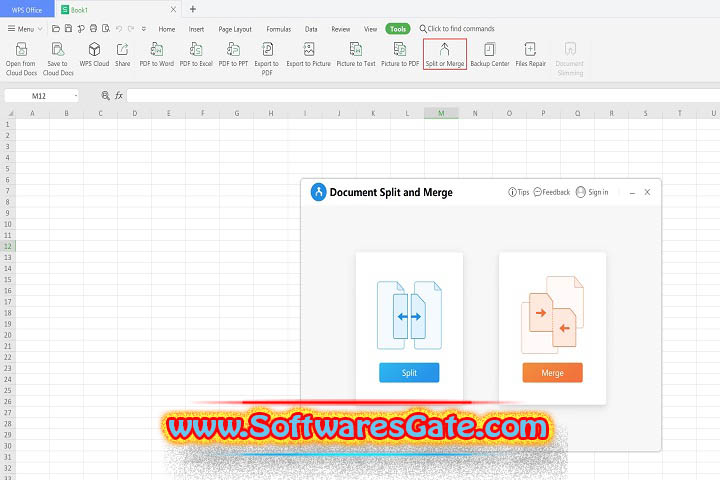Image resolution: width=720 pixels, height=480 pixels.
Task: Click the Select All corner of the sheet
Action: tap(8, 113)
